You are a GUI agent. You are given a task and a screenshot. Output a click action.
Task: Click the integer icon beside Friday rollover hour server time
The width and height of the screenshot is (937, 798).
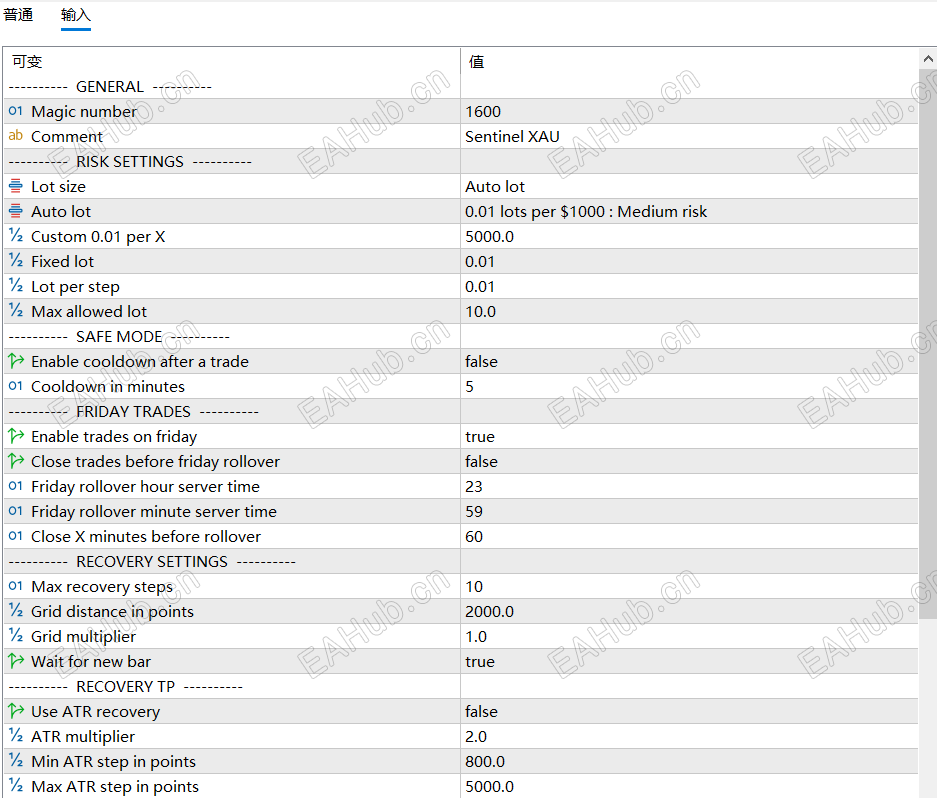point(16,486)
